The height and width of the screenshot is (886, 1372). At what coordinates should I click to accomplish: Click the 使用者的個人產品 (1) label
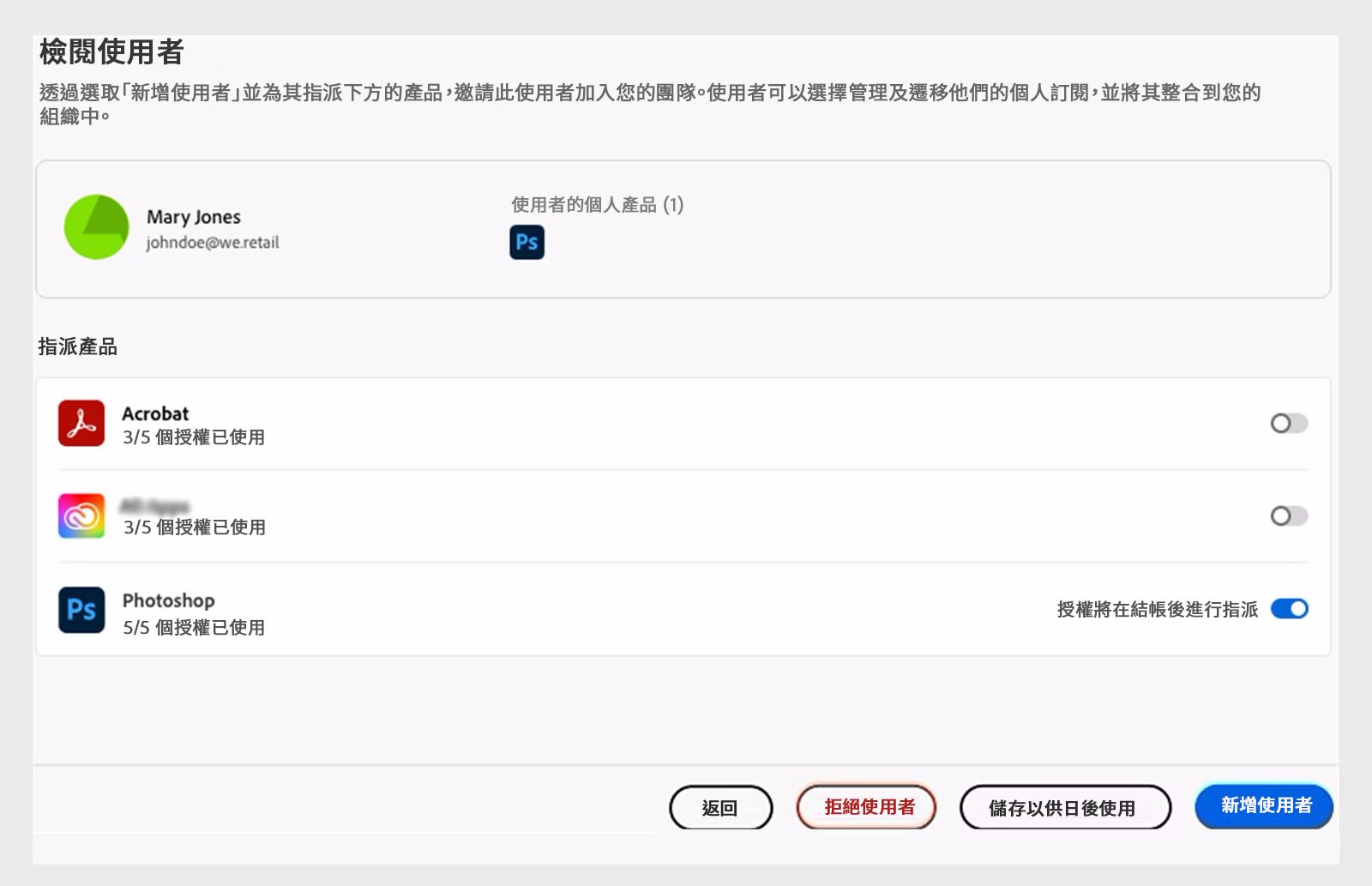[597, 205]
